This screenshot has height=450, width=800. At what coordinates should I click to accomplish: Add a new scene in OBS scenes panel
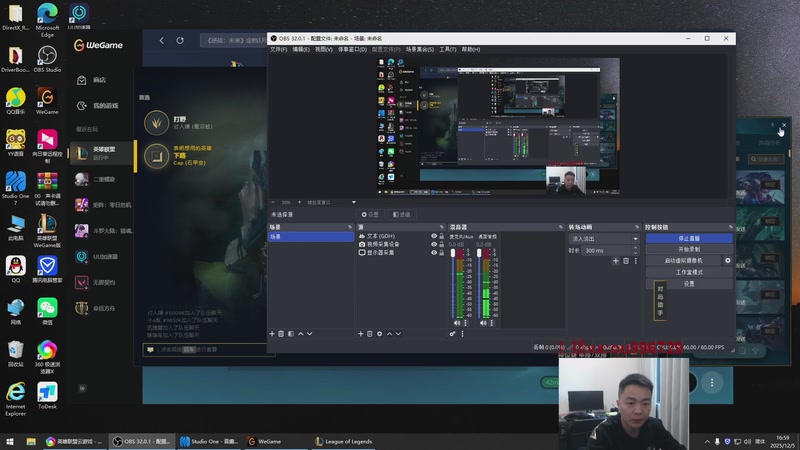point(272,334)
